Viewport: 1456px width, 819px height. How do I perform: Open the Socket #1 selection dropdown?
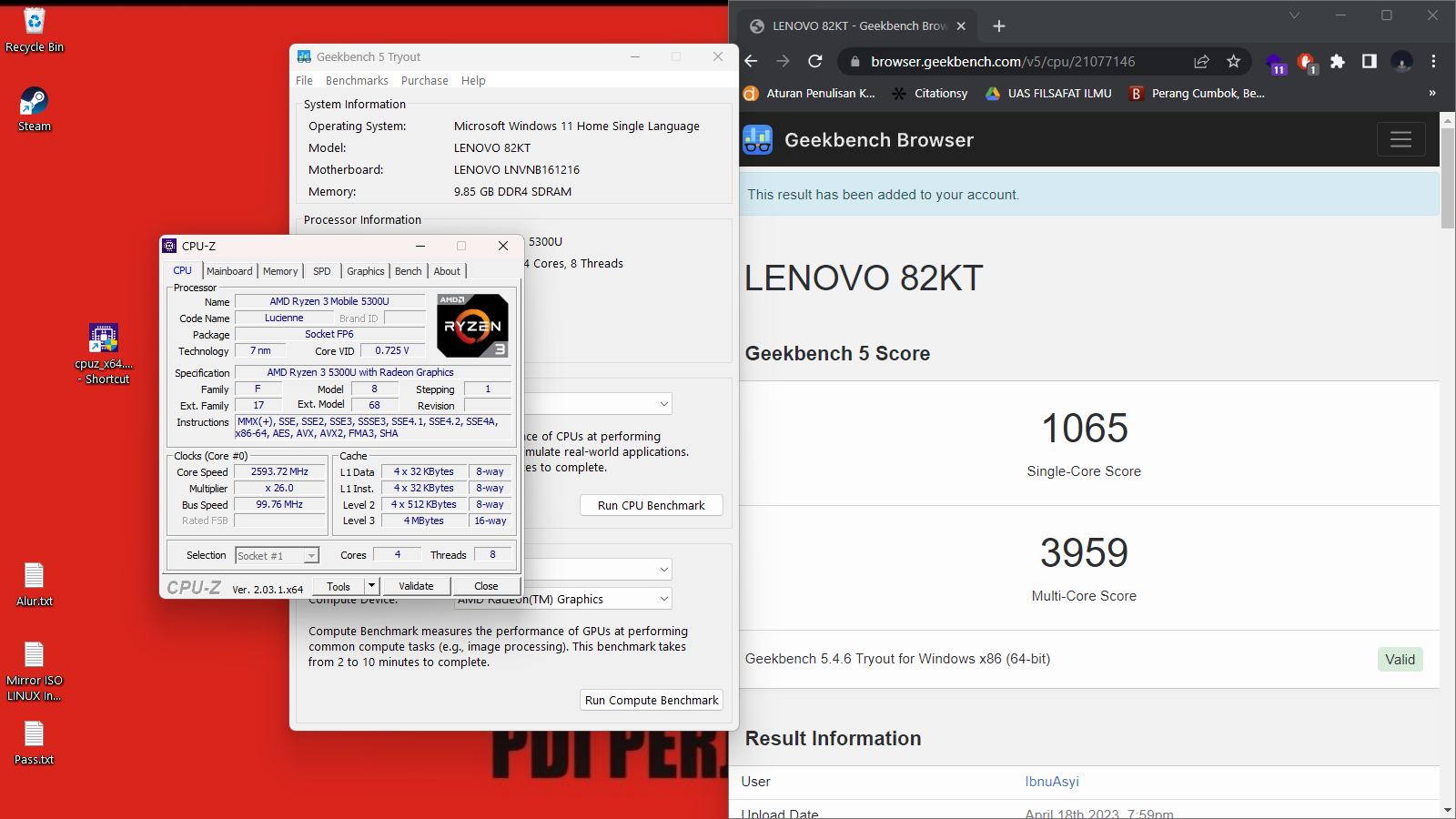(x=277, y=555)
